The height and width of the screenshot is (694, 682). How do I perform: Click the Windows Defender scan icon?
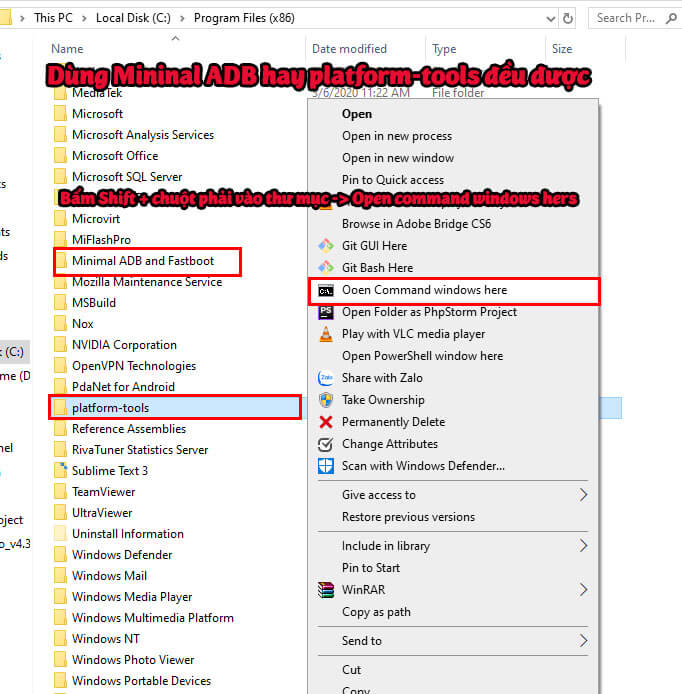pos(325,466)
